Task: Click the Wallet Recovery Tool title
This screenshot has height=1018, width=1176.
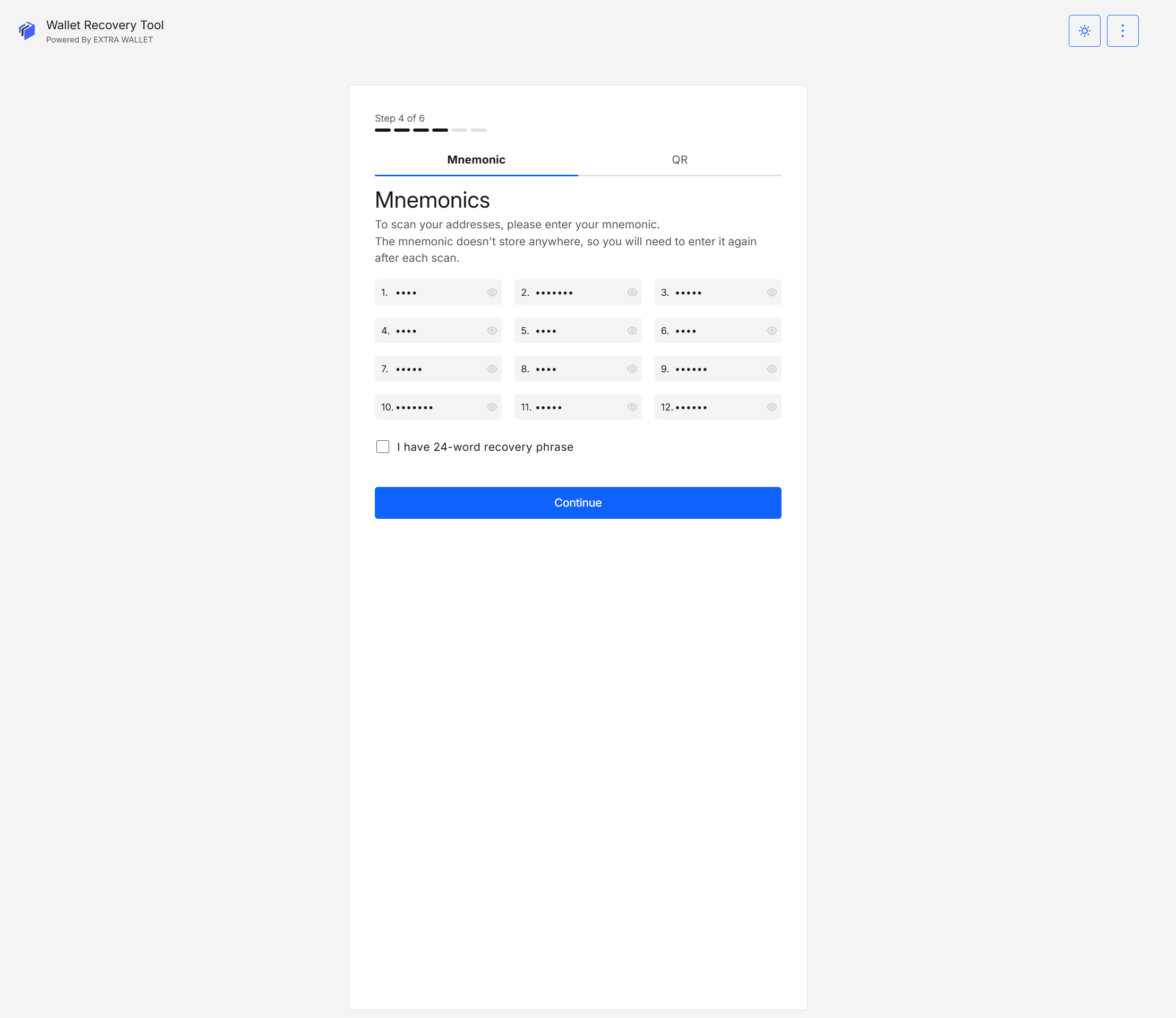Action: (105, 25)
